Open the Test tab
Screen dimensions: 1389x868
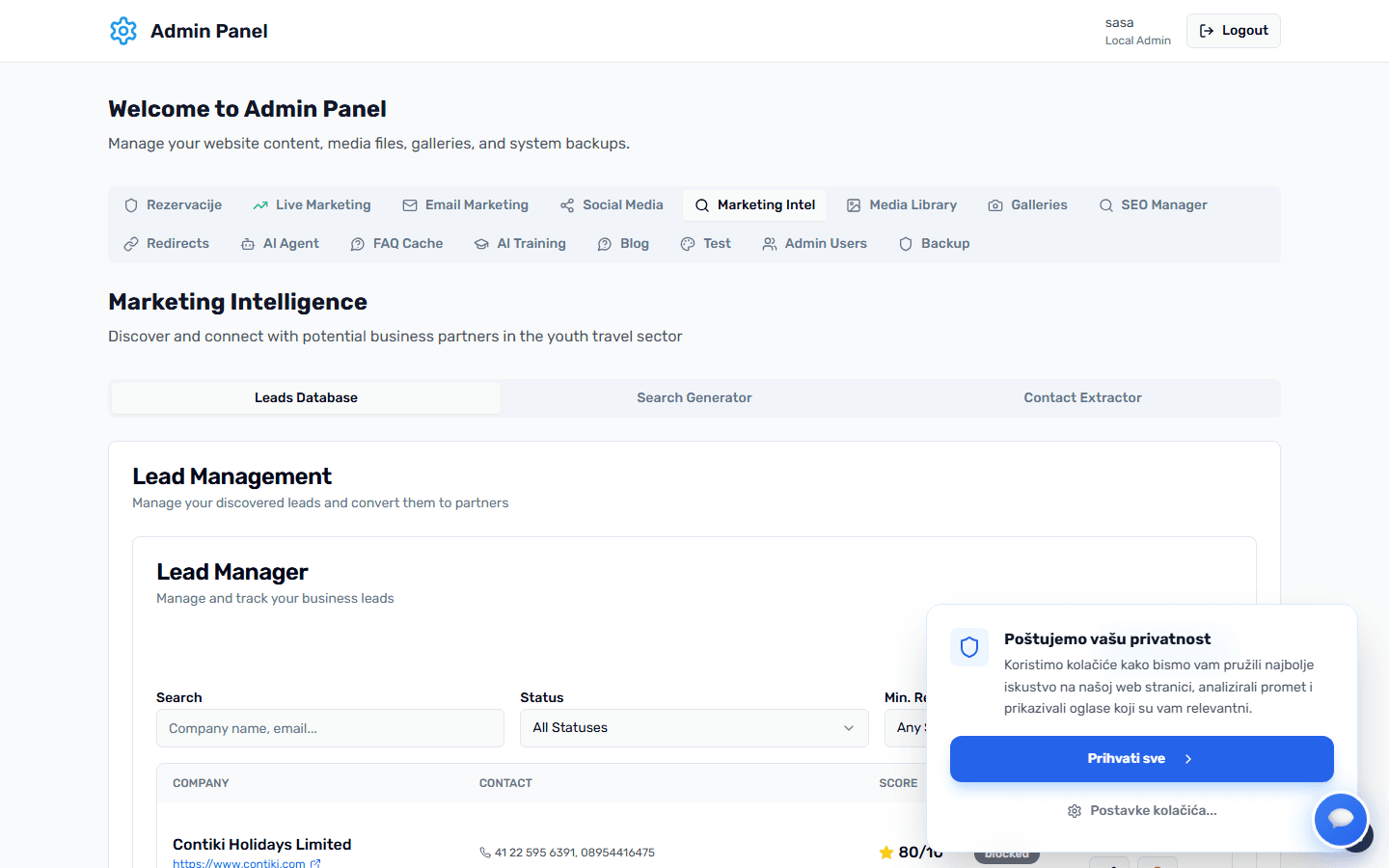coord(706,244)
